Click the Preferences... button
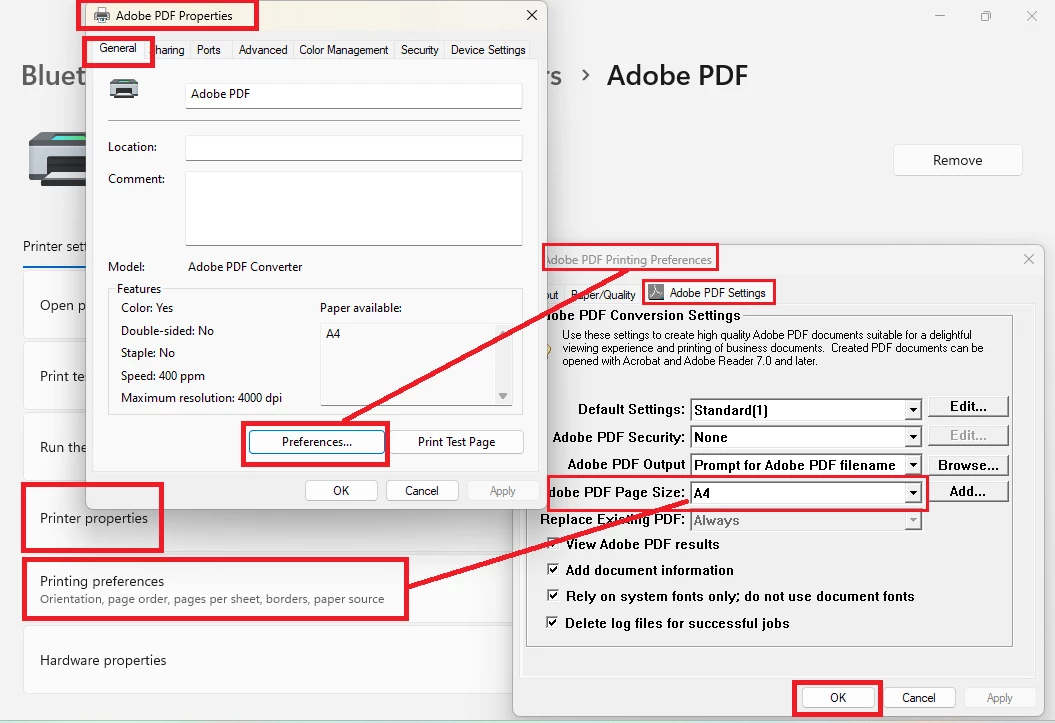 [316, 442]
